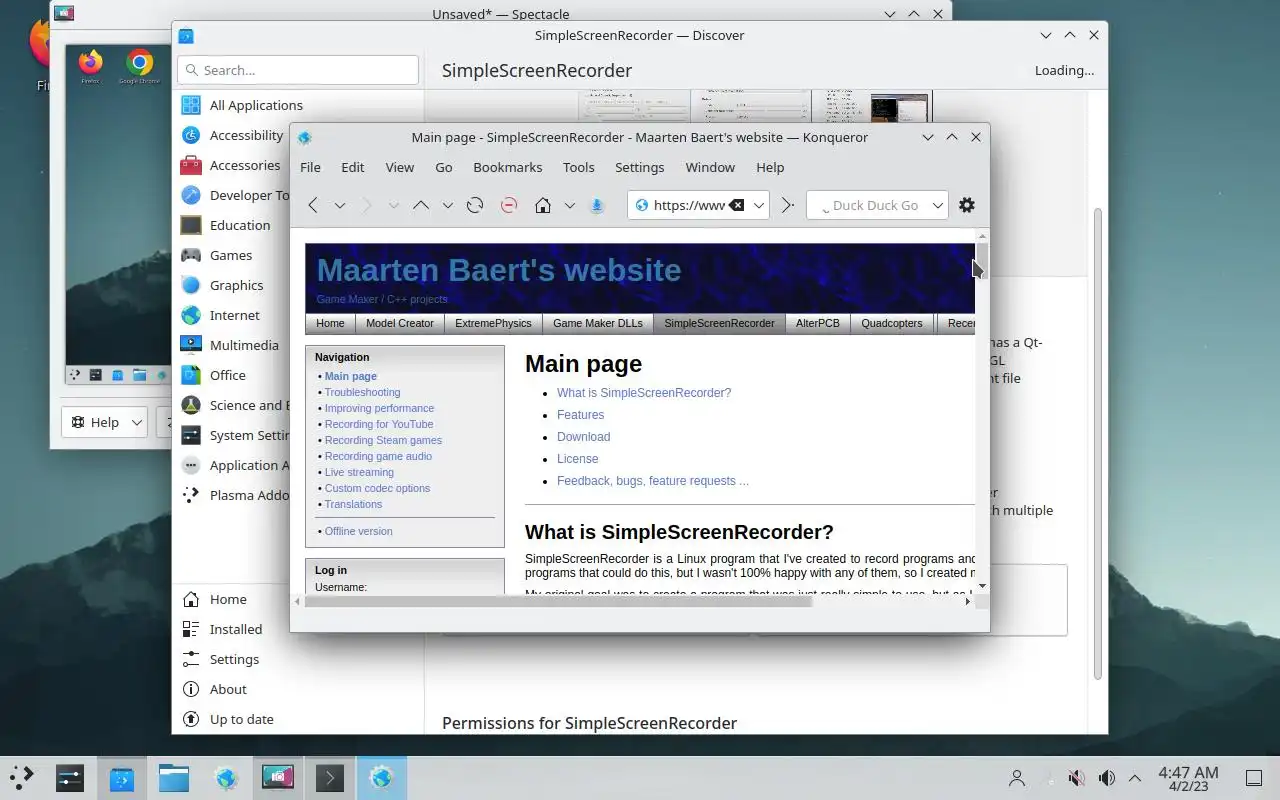Expand the URL history dropdown
The width and height of the screenshot is (1280, 800).
[759, 205]
